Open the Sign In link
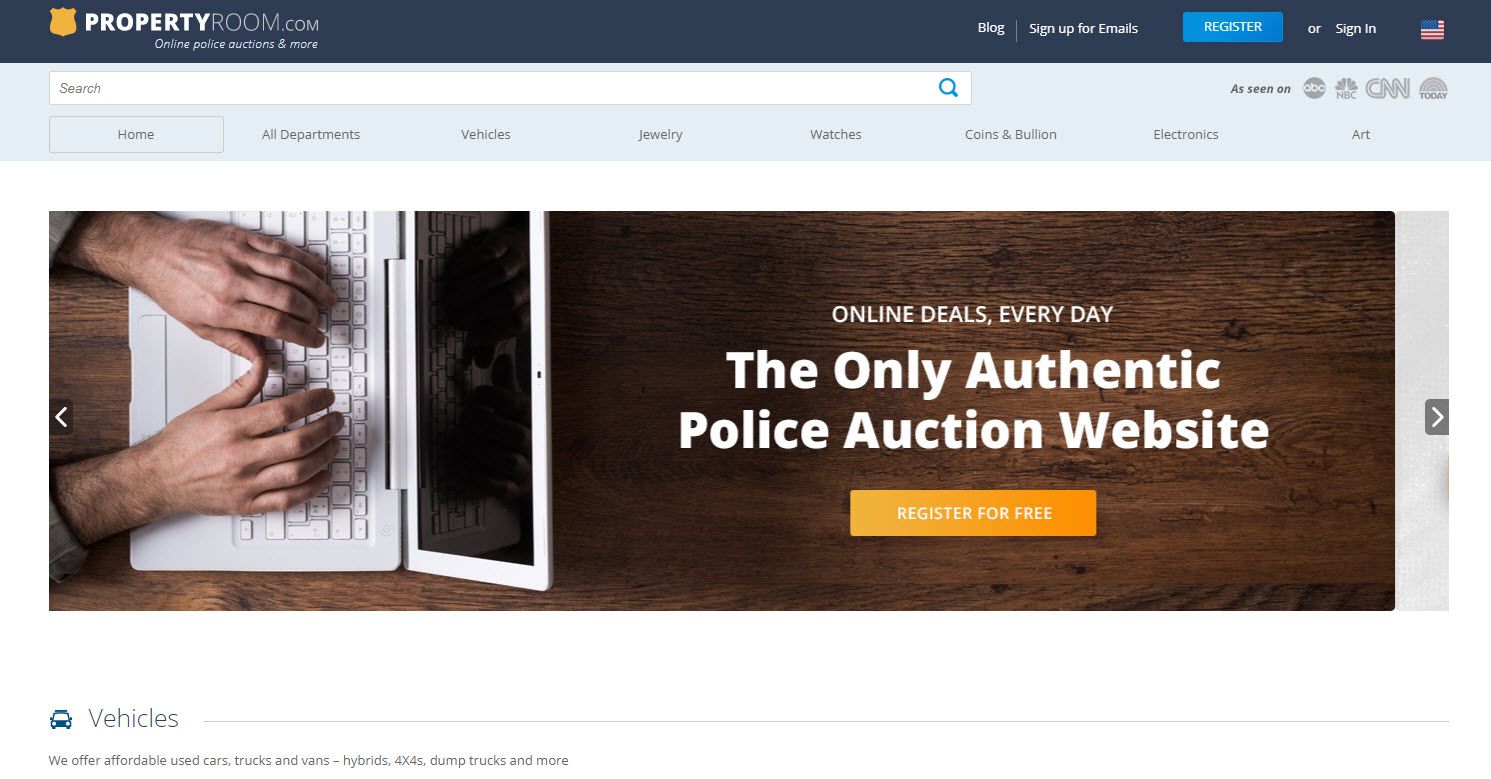 click(x=1356, y=28)
